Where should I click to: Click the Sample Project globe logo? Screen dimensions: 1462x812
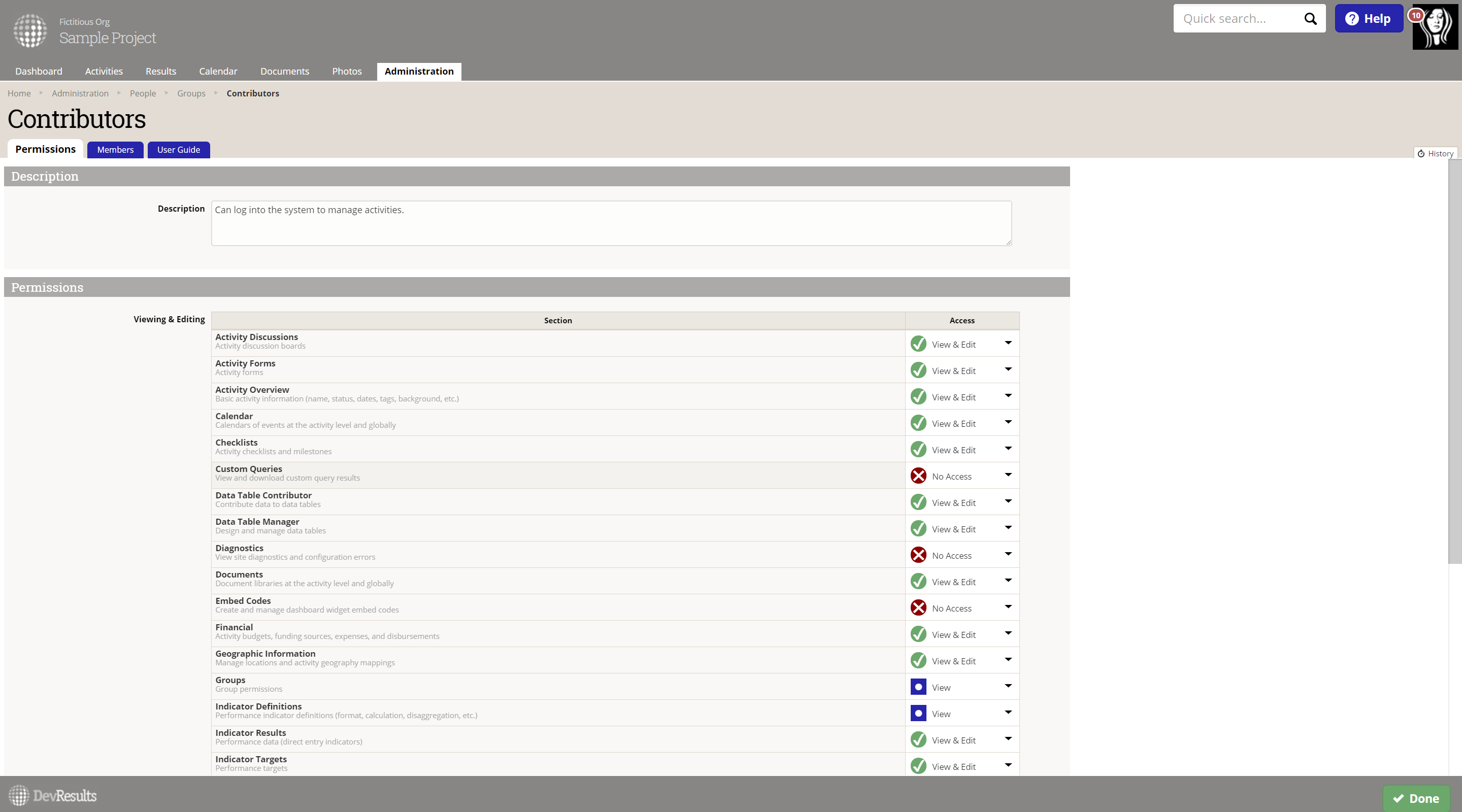click(x=30, y=30)
